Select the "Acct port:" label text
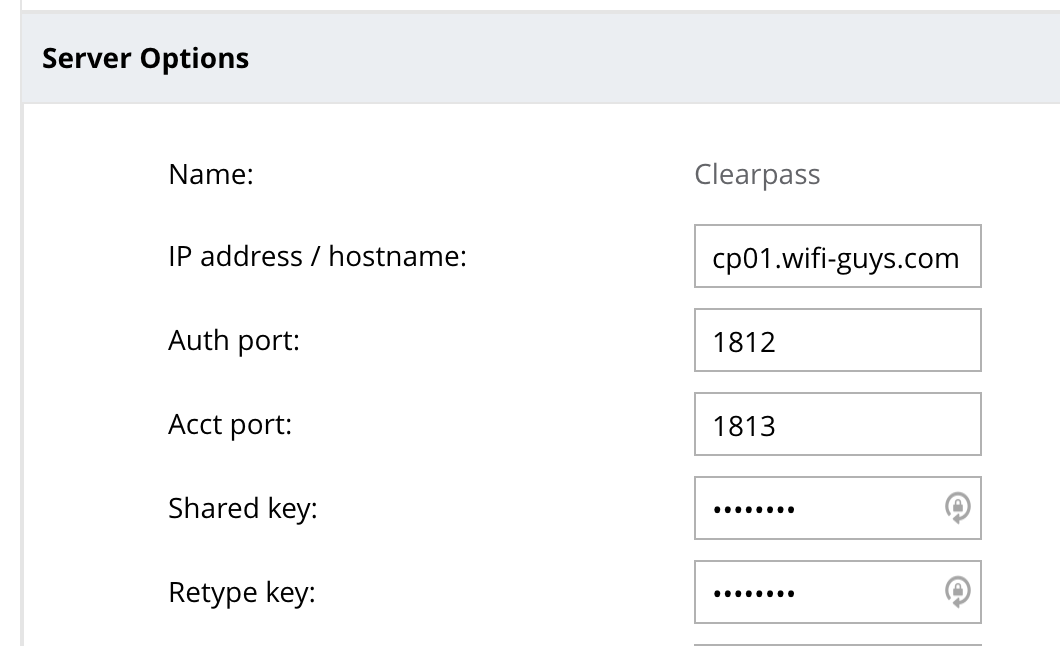This screenshot has width=1060, height=646. (x=230, y=425)
